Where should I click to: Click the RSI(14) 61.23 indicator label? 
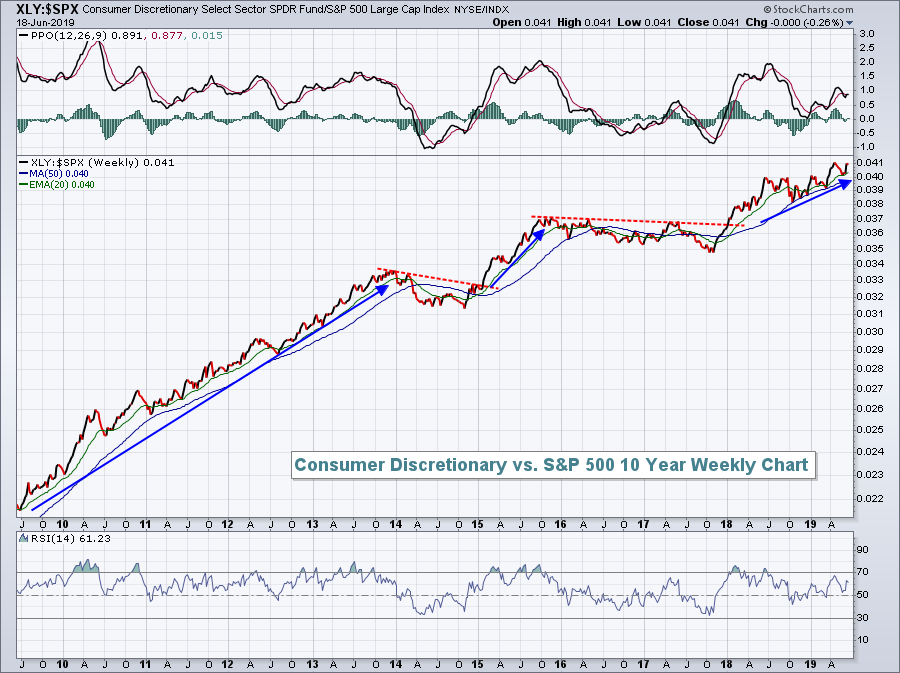[70, 539]
